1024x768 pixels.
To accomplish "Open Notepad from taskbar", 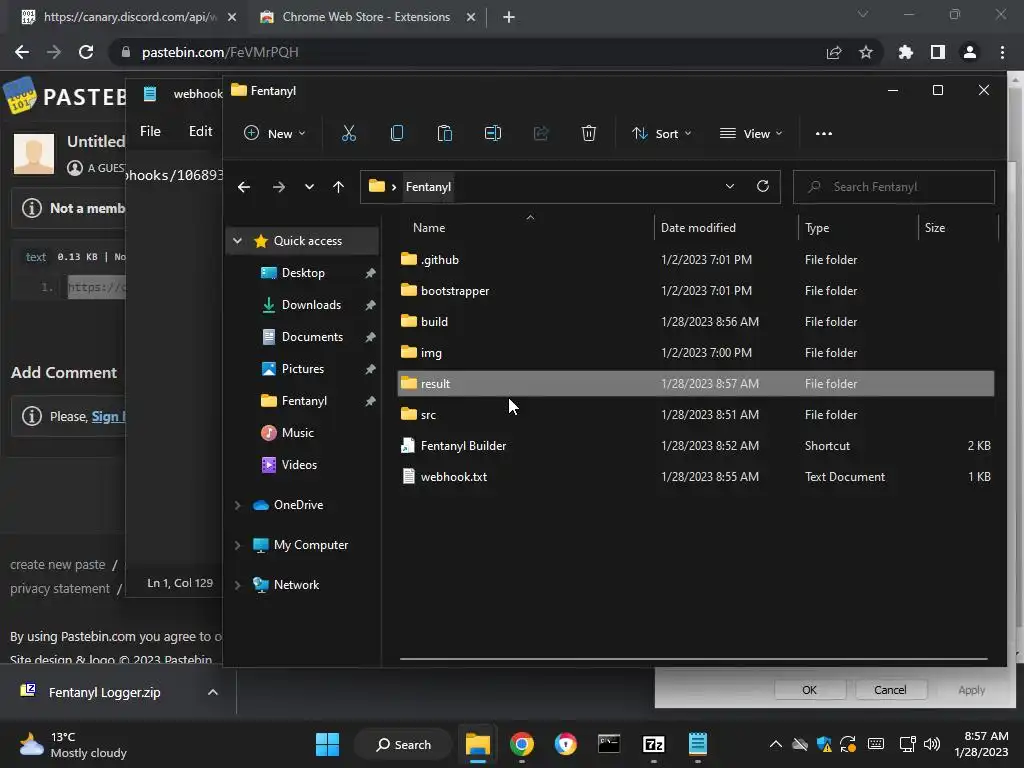I will pos(697,744).
